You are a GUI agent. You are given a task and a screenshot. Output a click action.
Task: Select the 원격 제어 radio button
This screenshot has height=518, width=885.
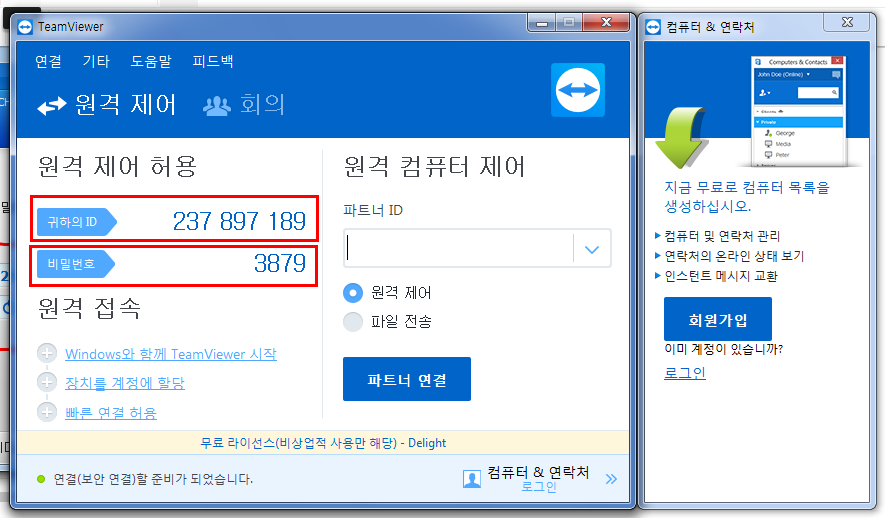point(352,293)
